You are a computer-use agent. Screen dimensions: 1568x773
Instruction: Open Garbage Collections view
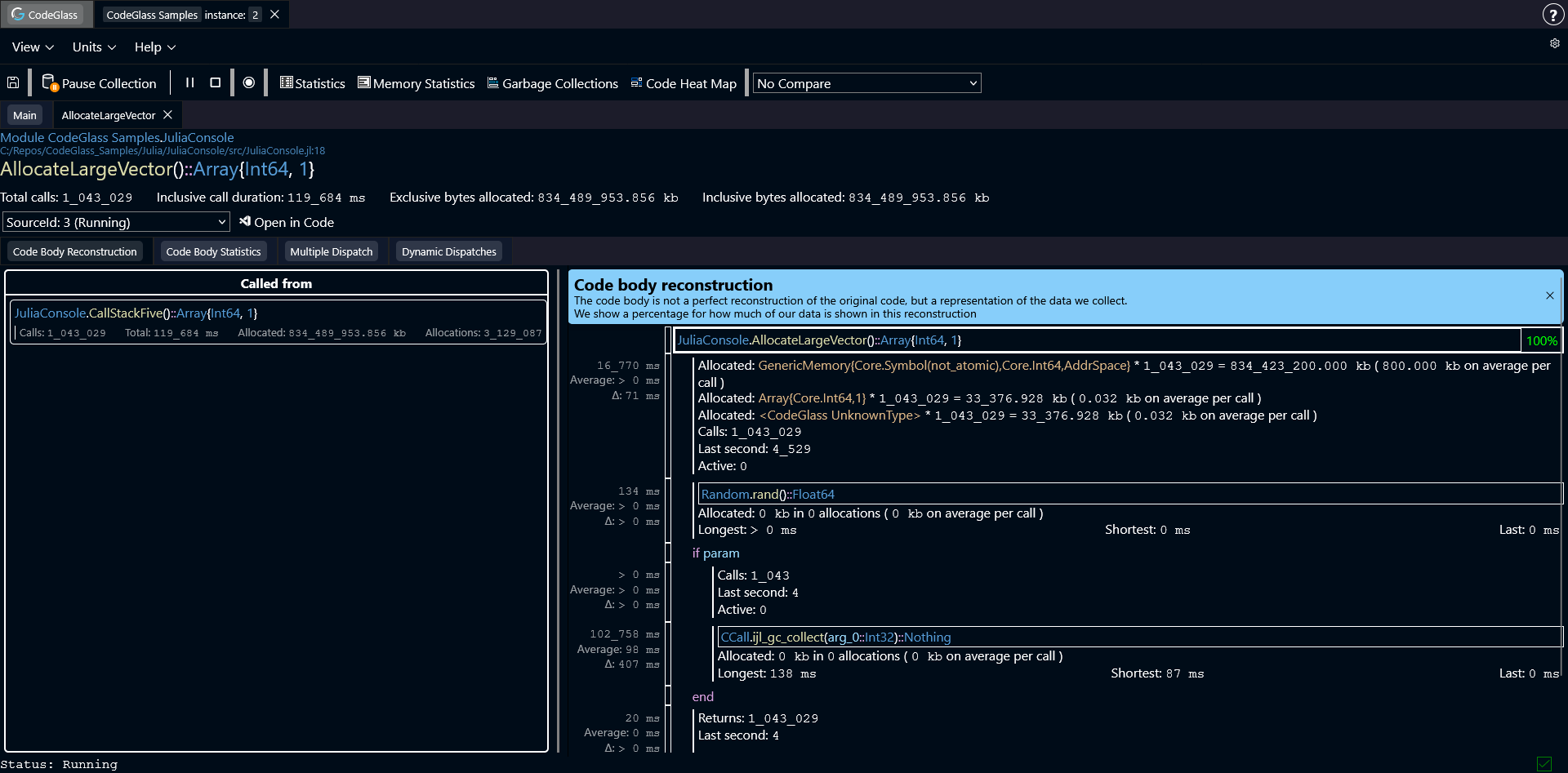pyautogui.click(x=553, y=83)
